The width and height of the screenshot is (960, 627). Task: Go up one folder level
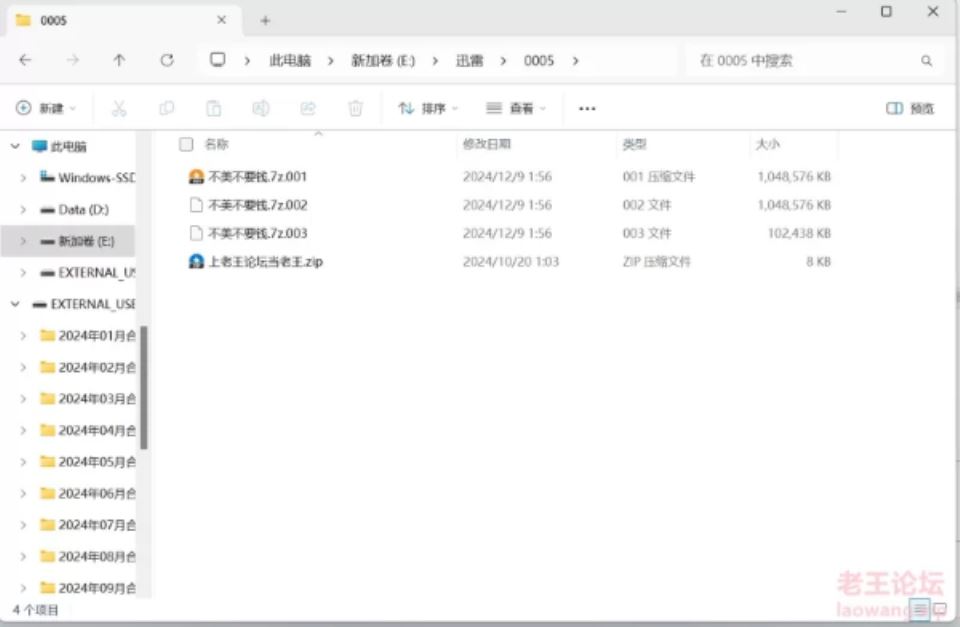coord(119,60)
